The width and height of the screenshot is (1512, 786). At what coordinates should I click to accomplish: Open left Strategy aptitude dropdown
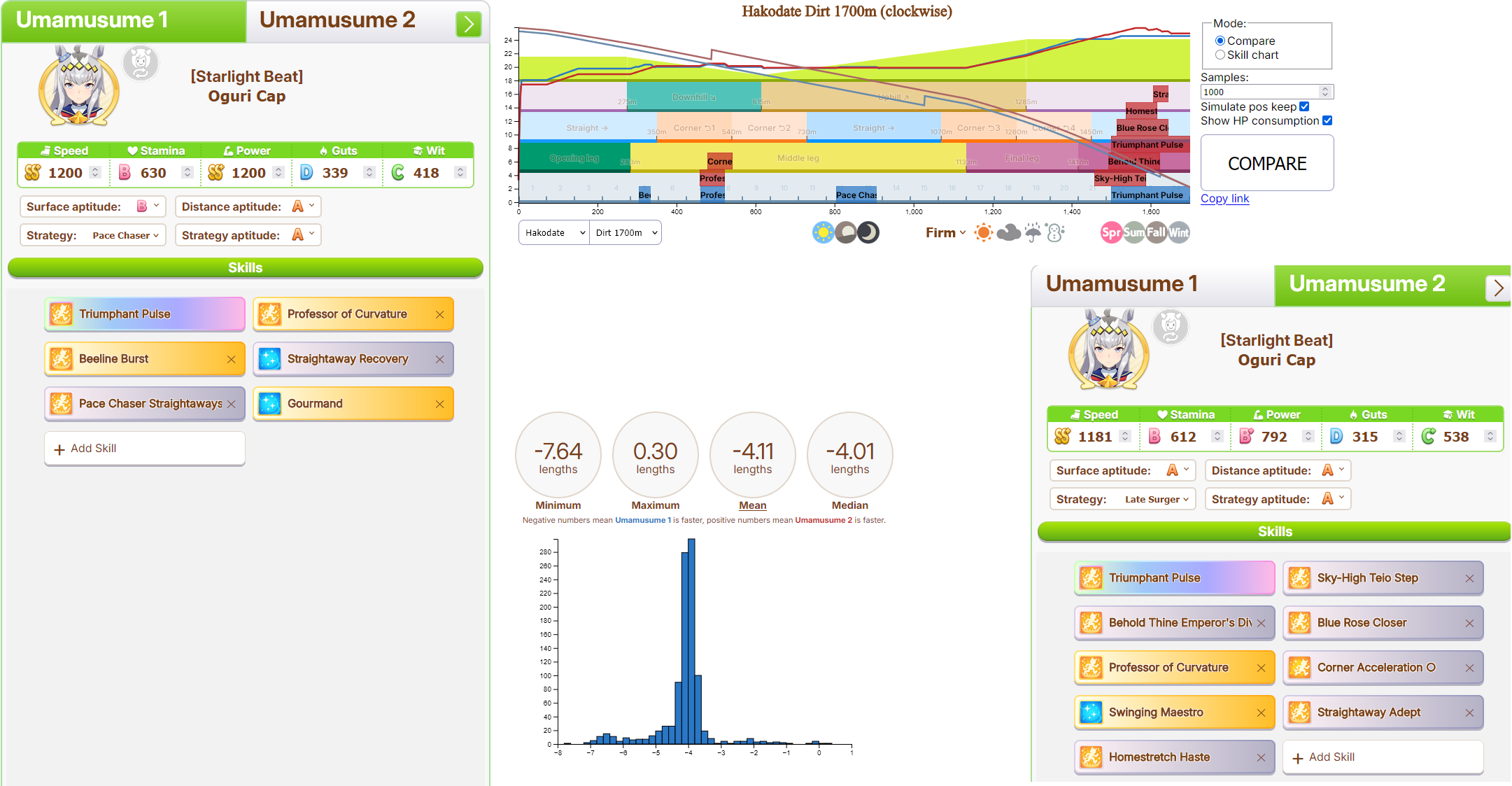coord(248,235)
